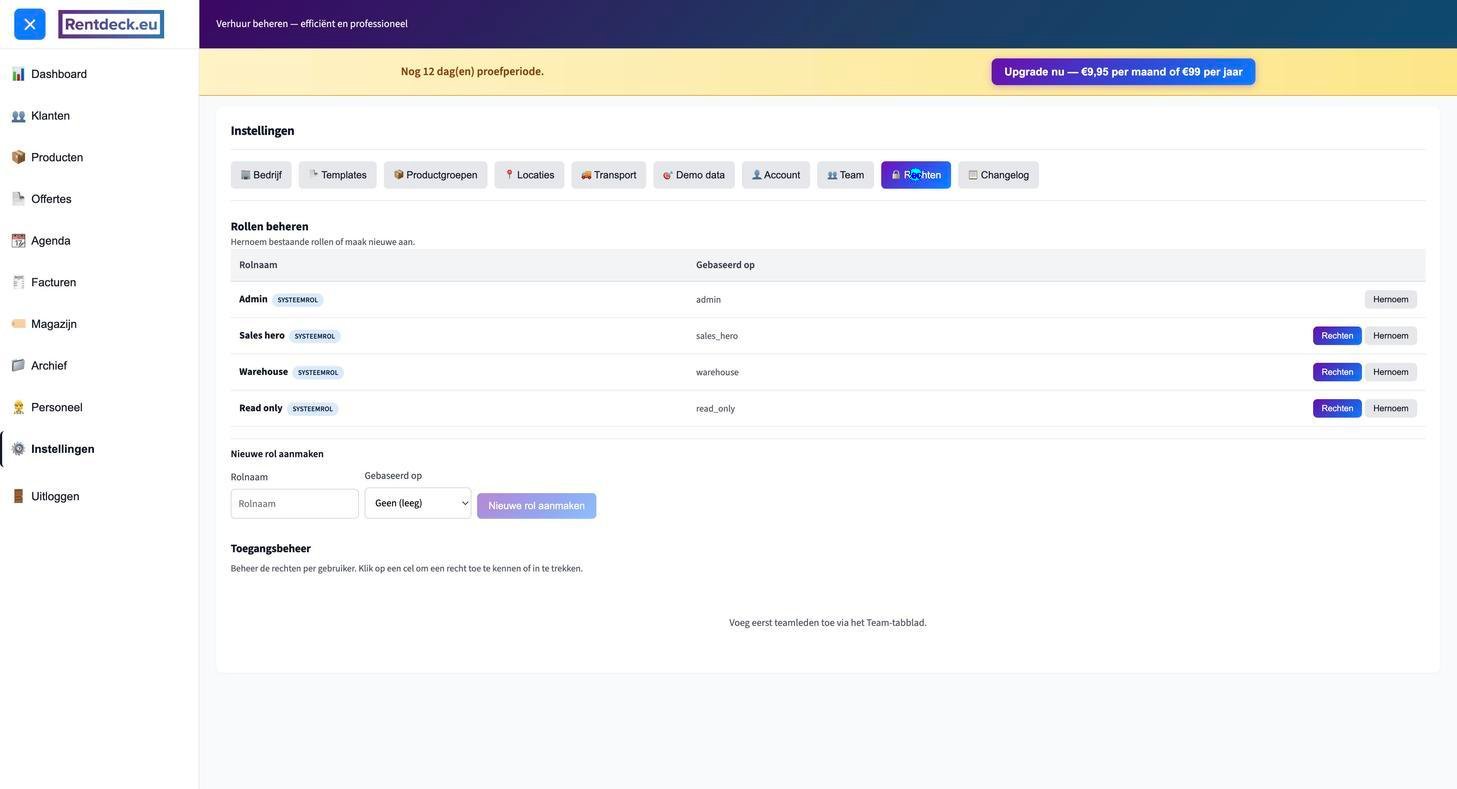1457x789 pixels.
Task: Click the Magazijn icon in sidebar
Action: [x=18, y=324]
